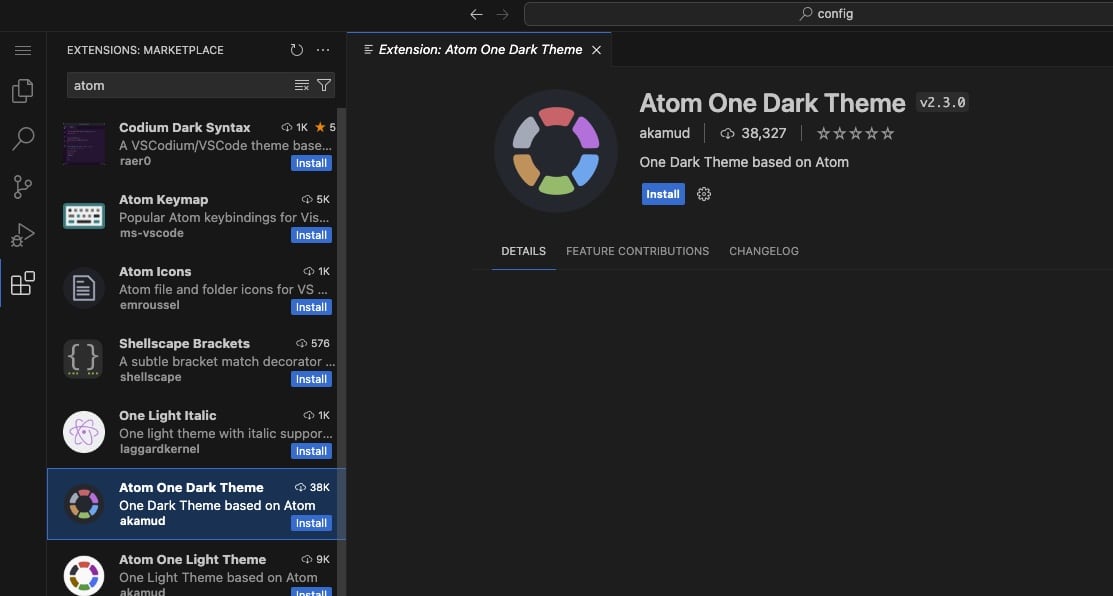Click the large Atom One Dark Theme logo
Screen dimensions: 1113x596
pos(556,151)
